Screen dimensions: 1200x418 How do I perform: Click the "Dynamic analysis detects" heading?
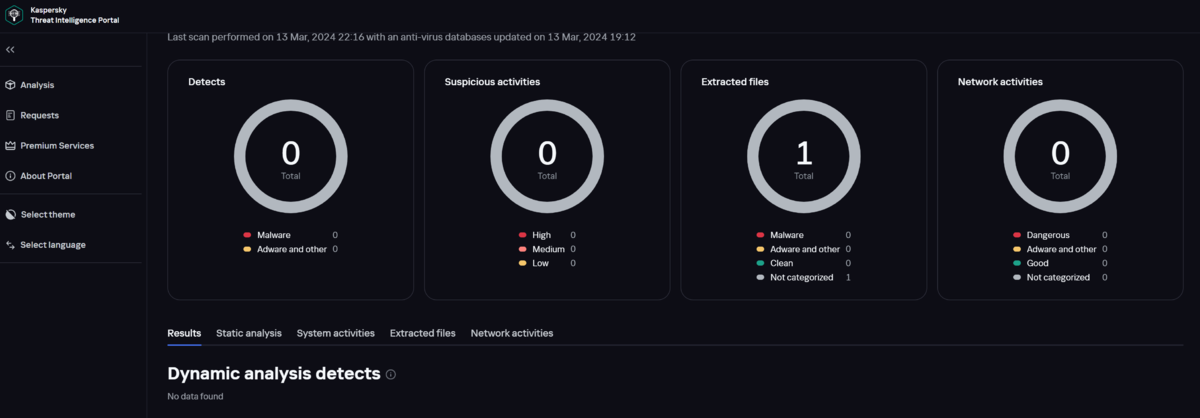click(274, 374)
